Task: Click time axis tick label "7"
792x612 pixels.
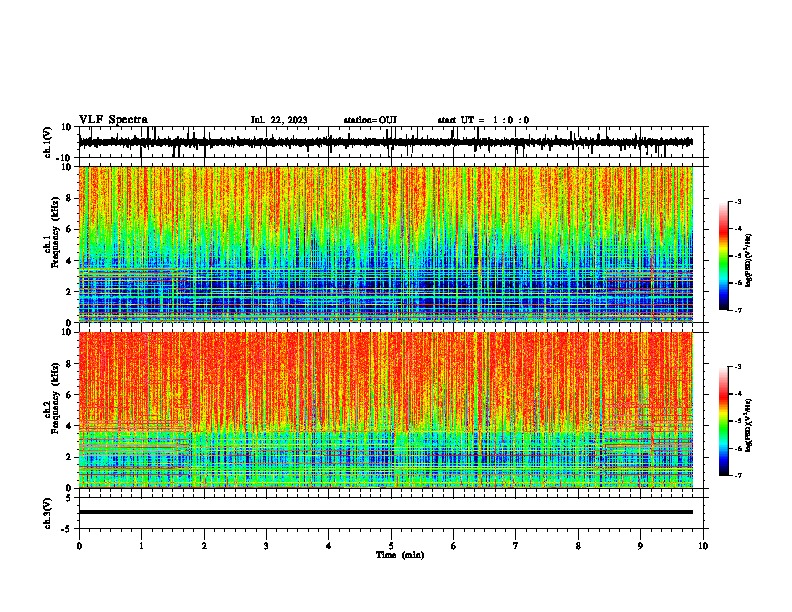Action: tap(516, 546)
